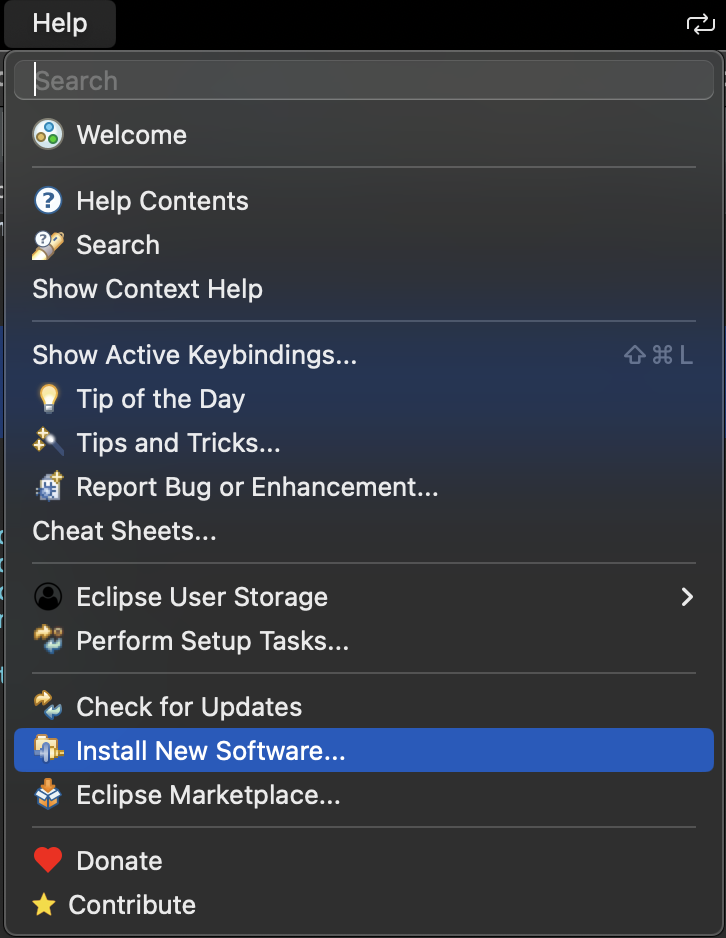Open the Help menu in menu bar
Image resolution: width=726 pixels, height=938 pixels.
coord(60,24)
